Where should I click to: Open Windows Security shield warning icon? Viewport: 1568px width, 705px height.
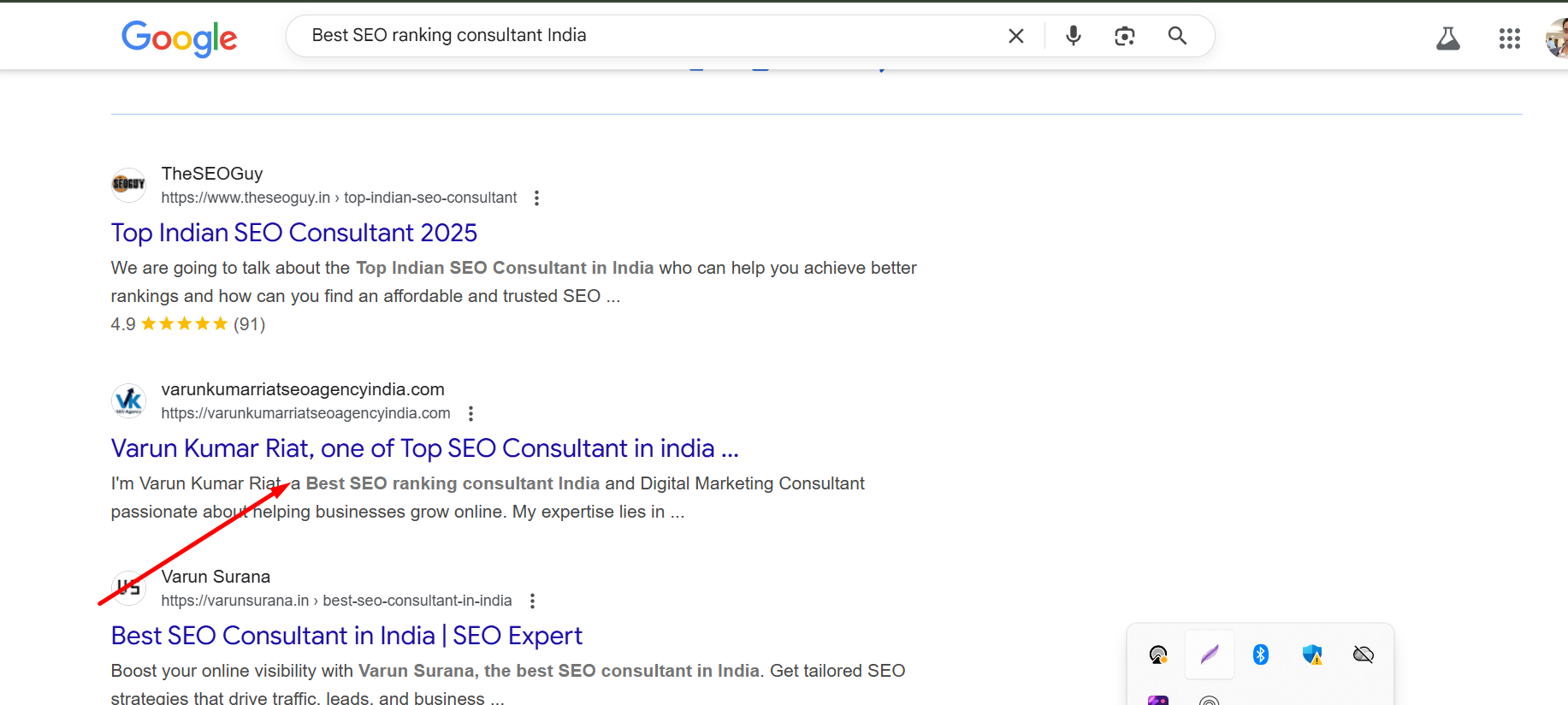point(1314,654)
